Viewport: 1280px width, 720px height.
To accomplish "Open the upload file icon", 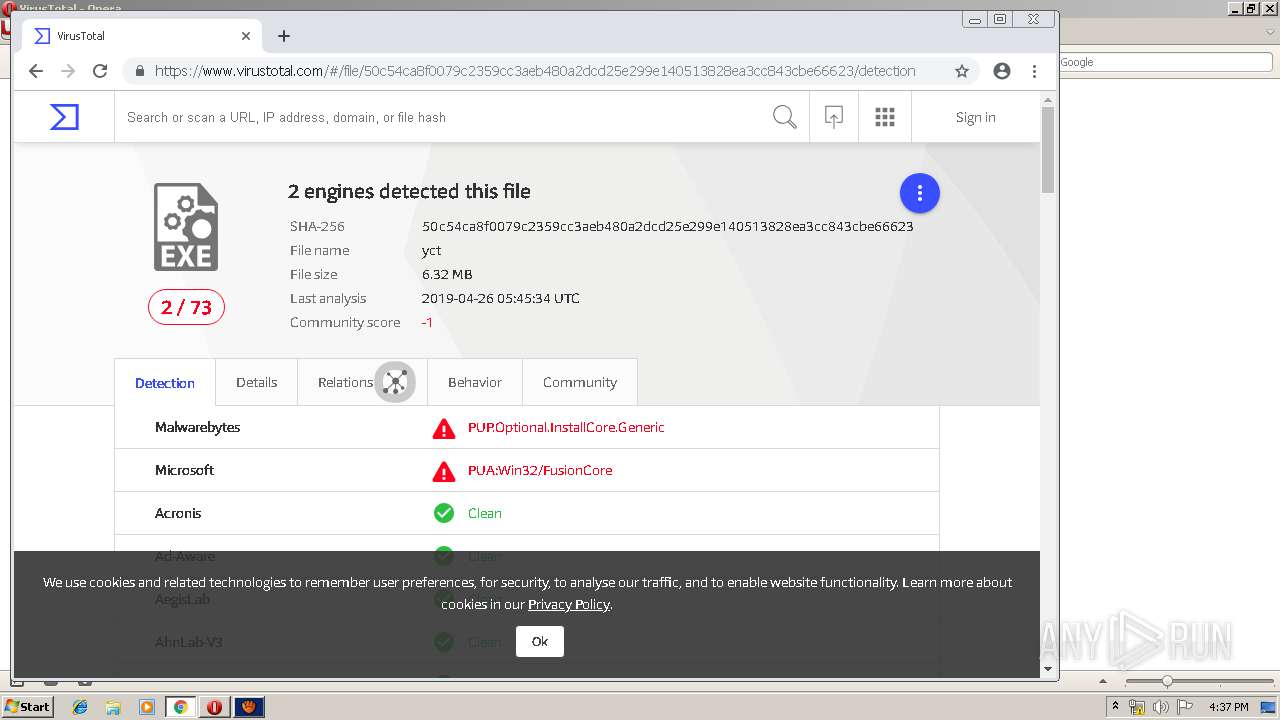I will 834,117.
